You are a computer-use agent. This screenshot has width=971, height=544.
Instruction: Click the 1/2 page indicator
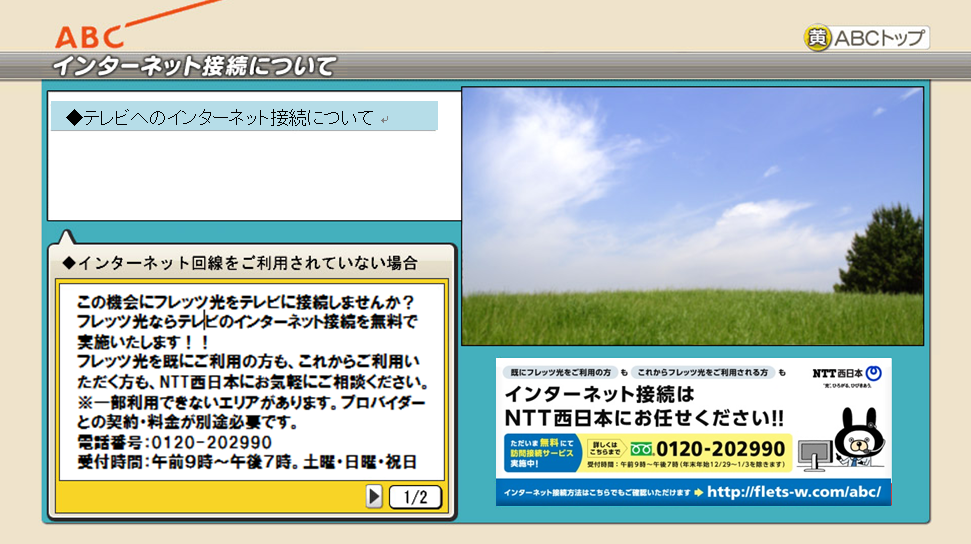416,497
